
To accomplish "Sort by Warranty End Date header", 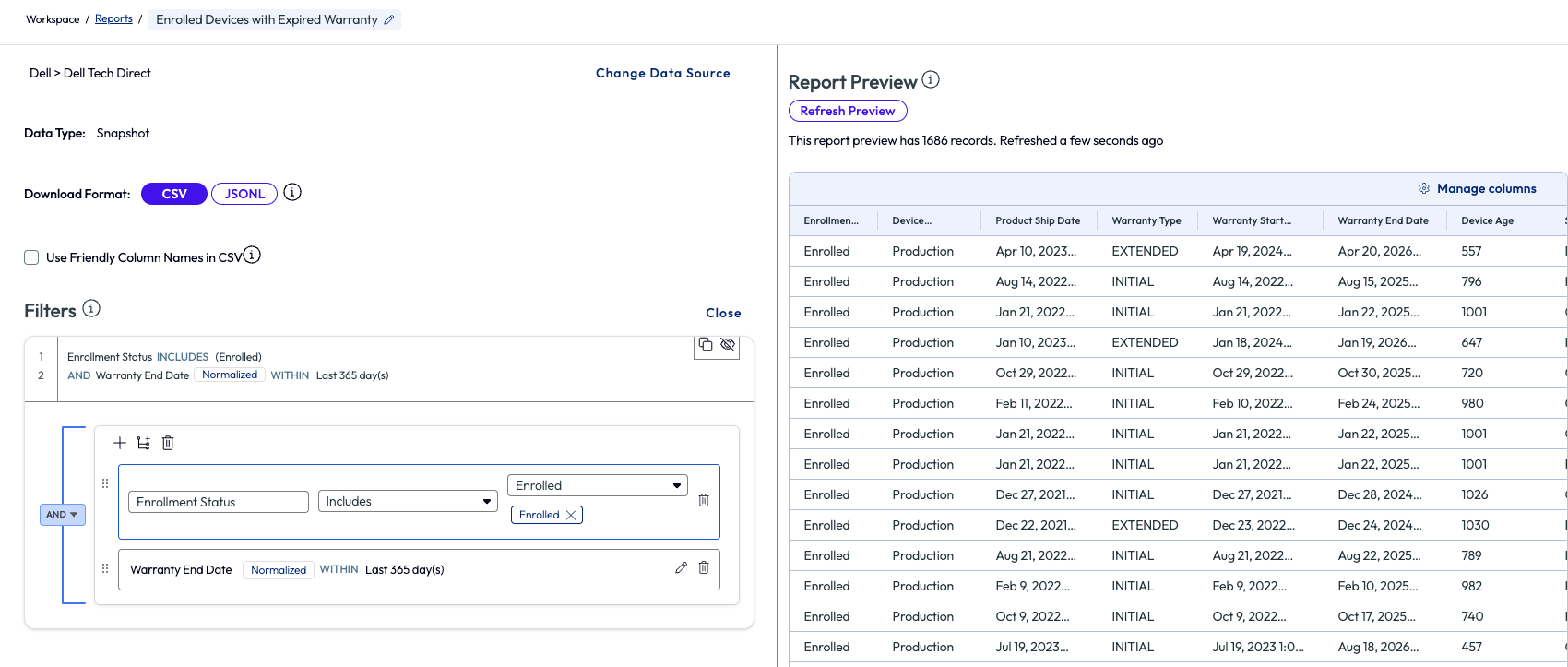I will point(1383,220).
